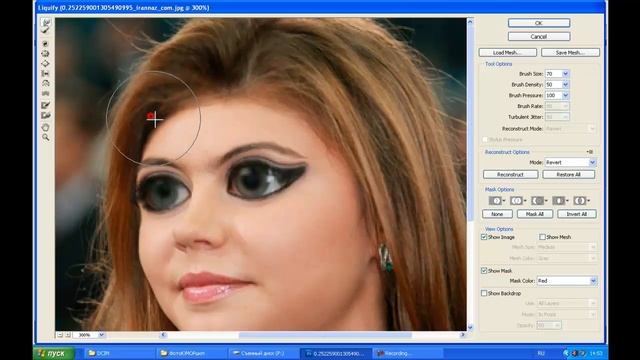Select the Mirror tool
The image size is (640, 360).
[46, 84]
